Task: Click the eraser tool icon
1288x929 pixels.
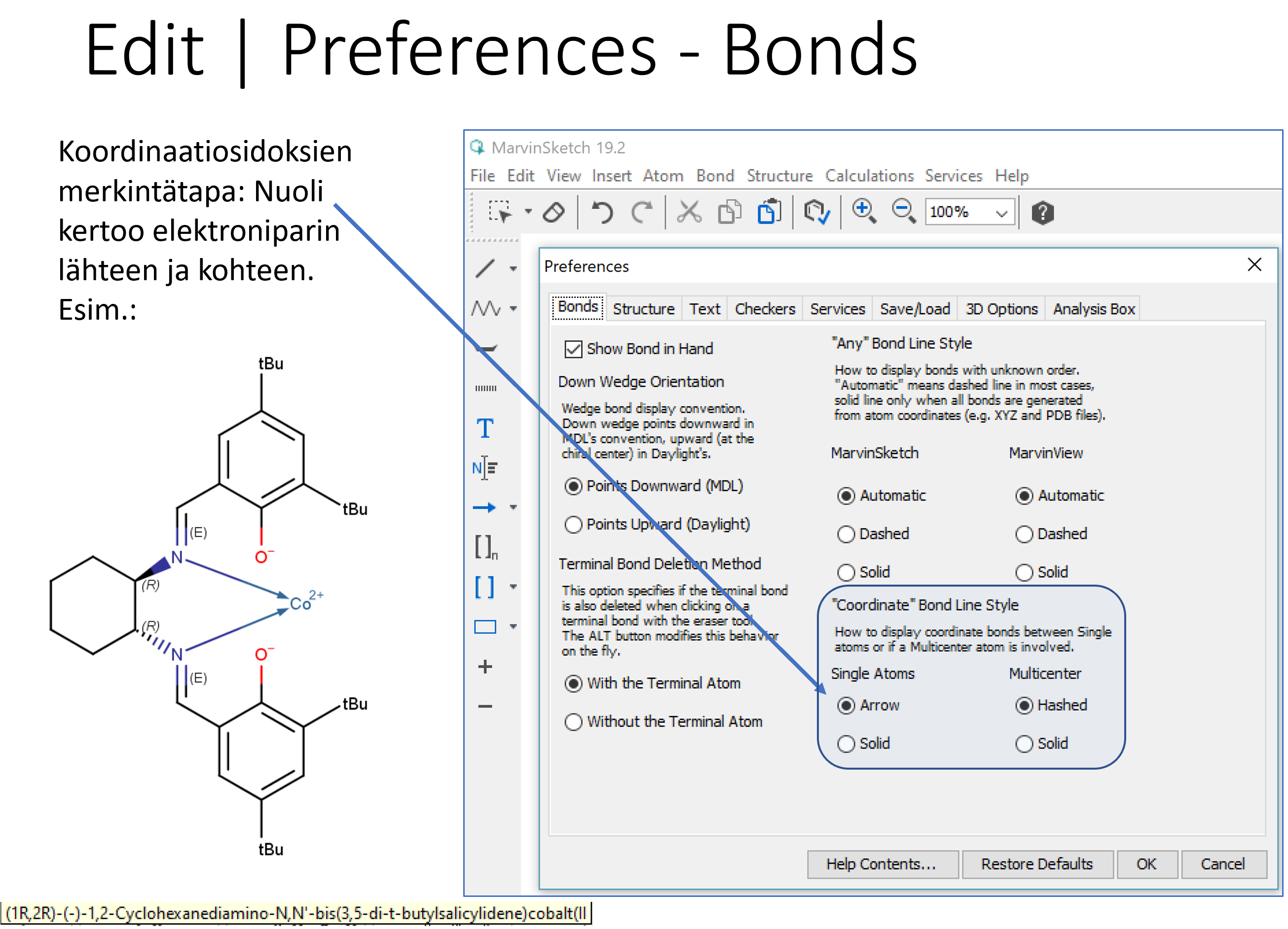Action: coord(553,213)
